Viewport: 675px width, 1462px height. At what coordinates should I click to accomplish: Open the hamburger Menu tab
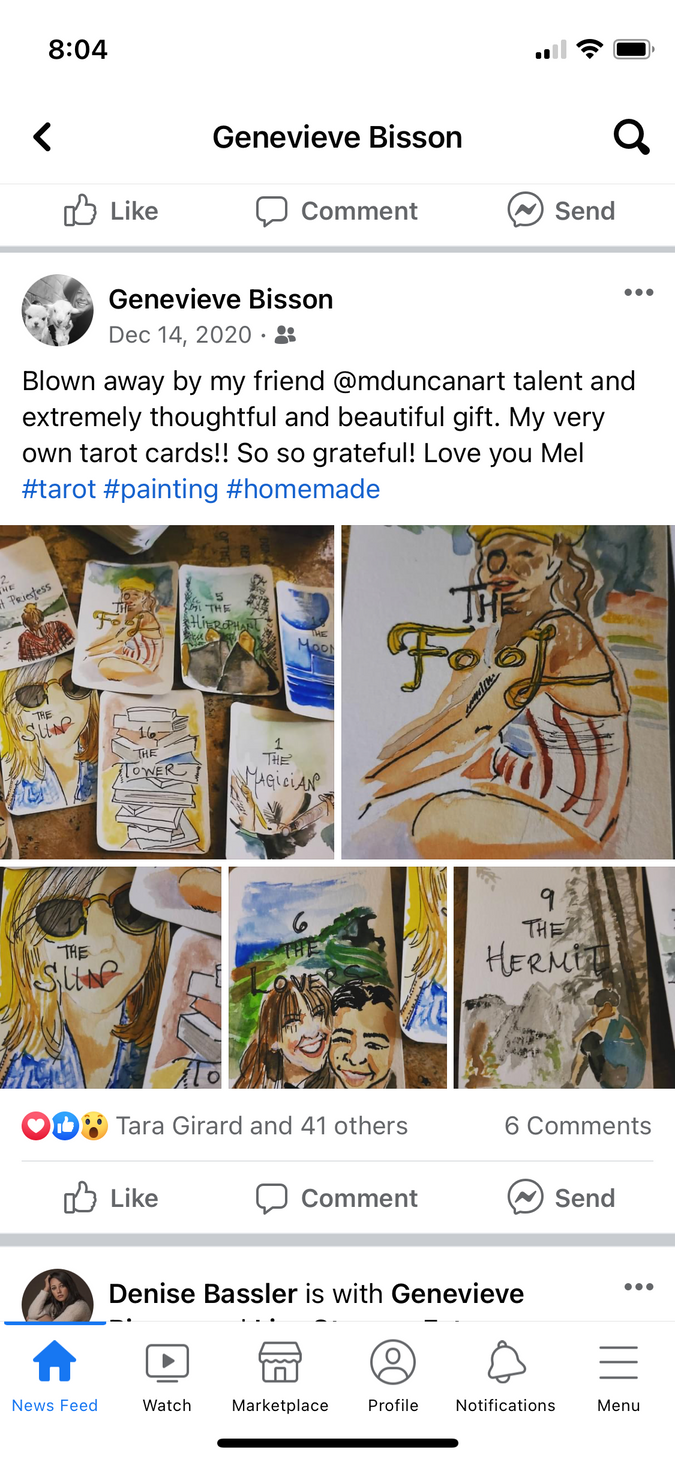click(619, 1377)
